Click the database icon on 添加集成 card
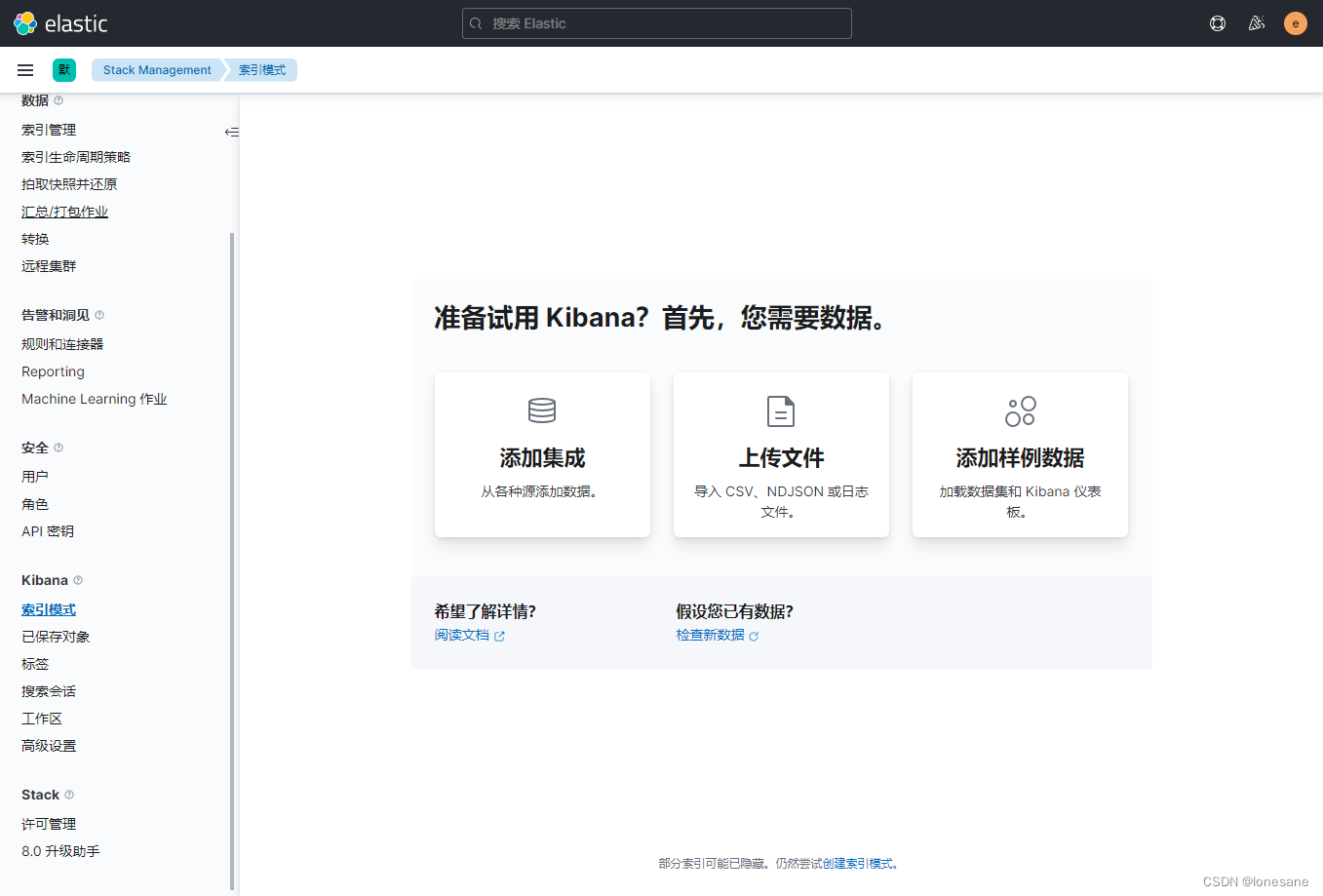Image resolution: width=1323 pixels, height=896 pixels. point(542,410)
